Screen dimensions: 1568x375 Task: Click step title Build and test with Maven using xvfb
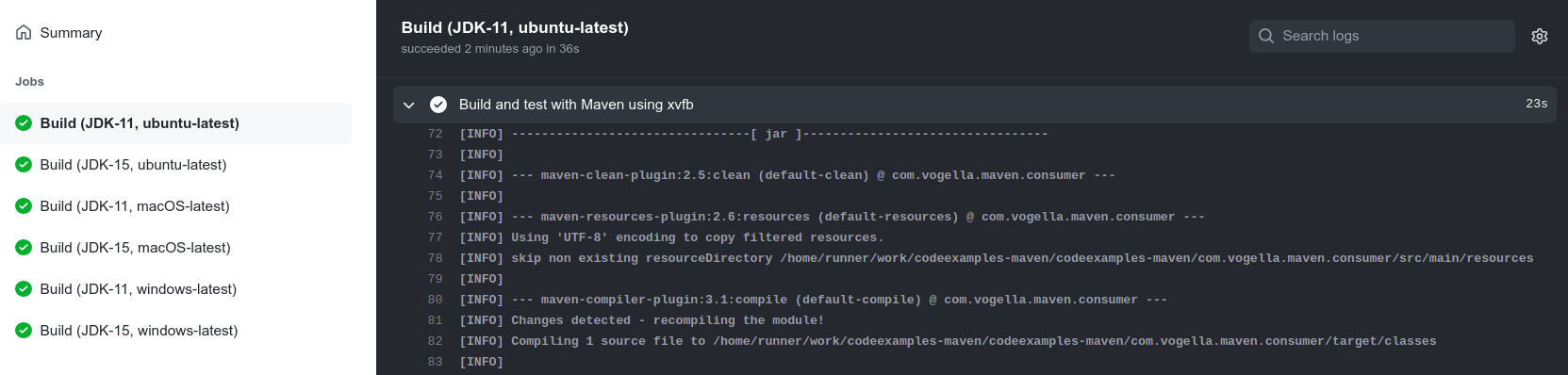[x=576, y=105]
